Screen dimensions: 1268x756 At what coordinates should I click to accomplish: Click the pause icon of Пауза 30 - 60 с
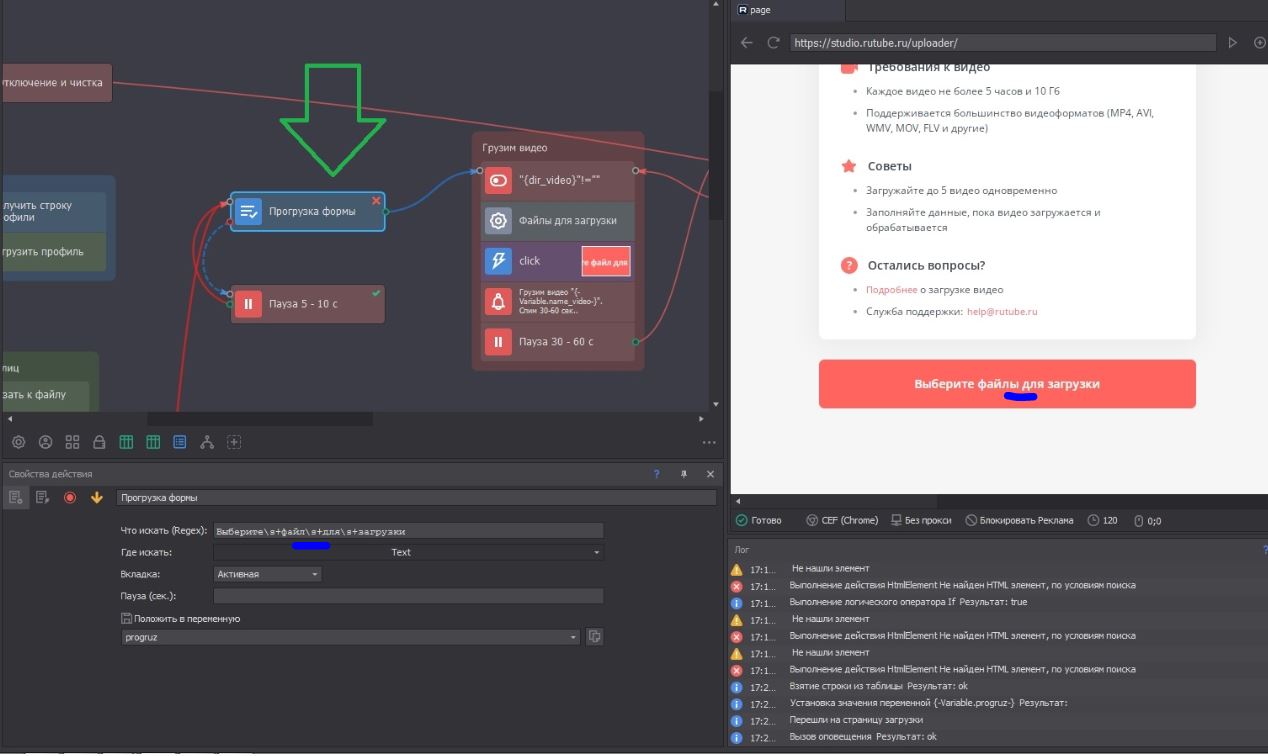tap(498, 342)
